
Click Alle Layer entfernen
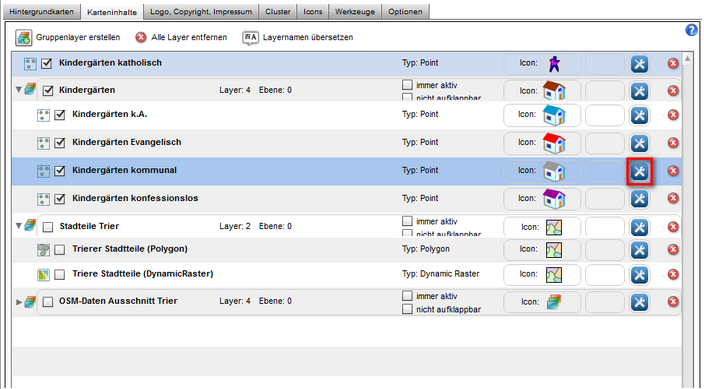pos(181,37)
